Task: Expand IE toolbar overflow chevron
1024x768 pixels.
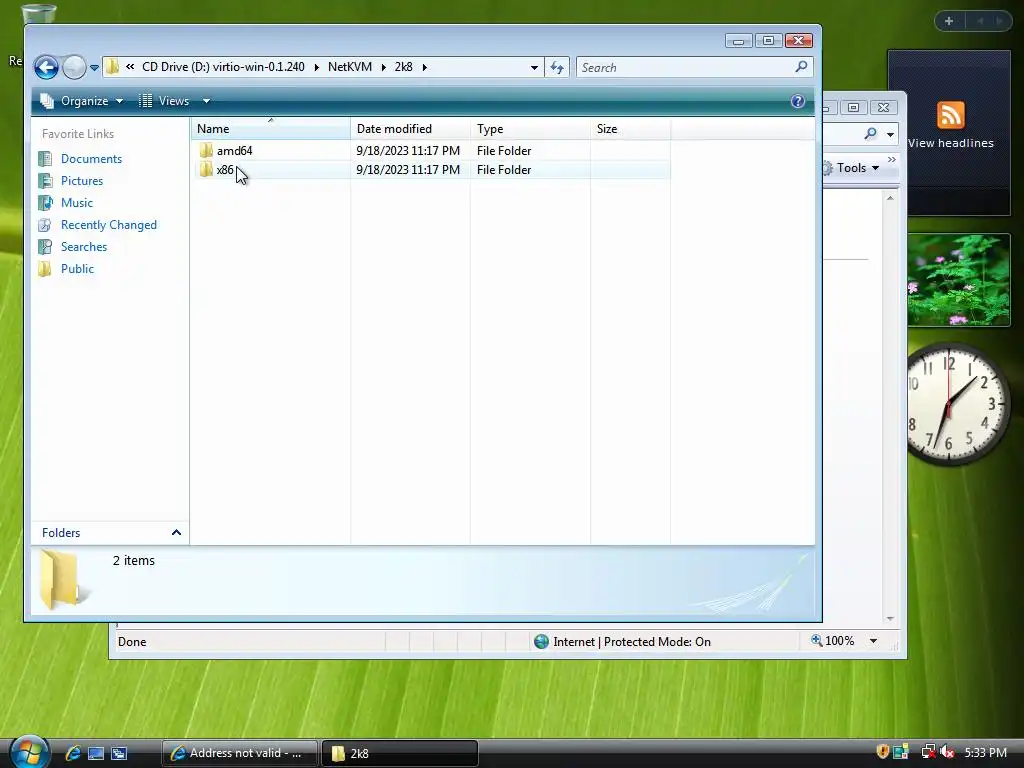Action: pos(892,160)
